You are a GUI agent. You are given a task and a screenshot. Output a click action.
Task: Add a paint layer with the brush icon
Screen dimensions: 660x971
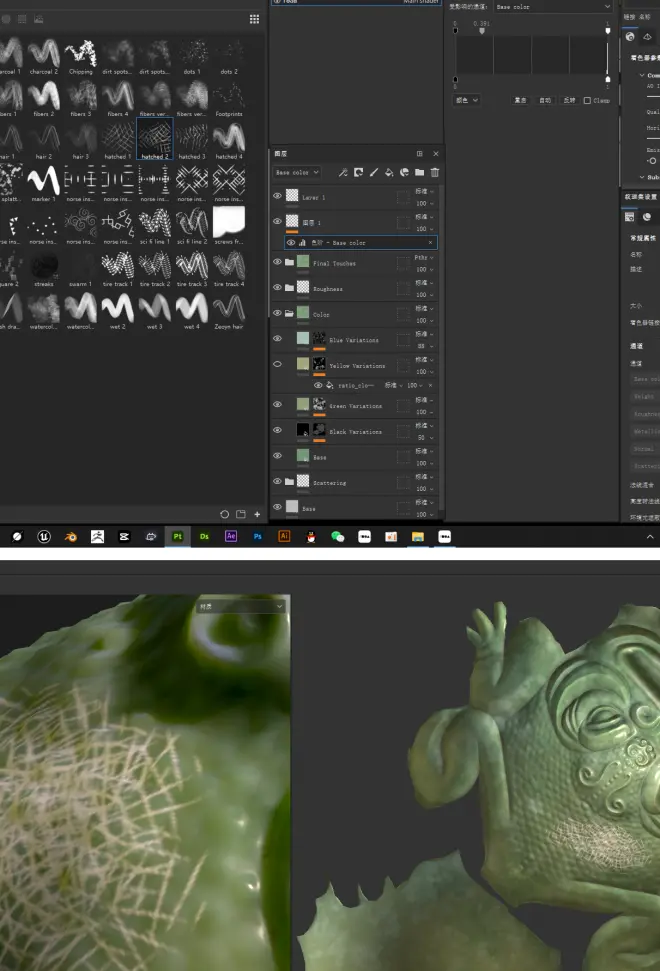[x=374, y=172]
